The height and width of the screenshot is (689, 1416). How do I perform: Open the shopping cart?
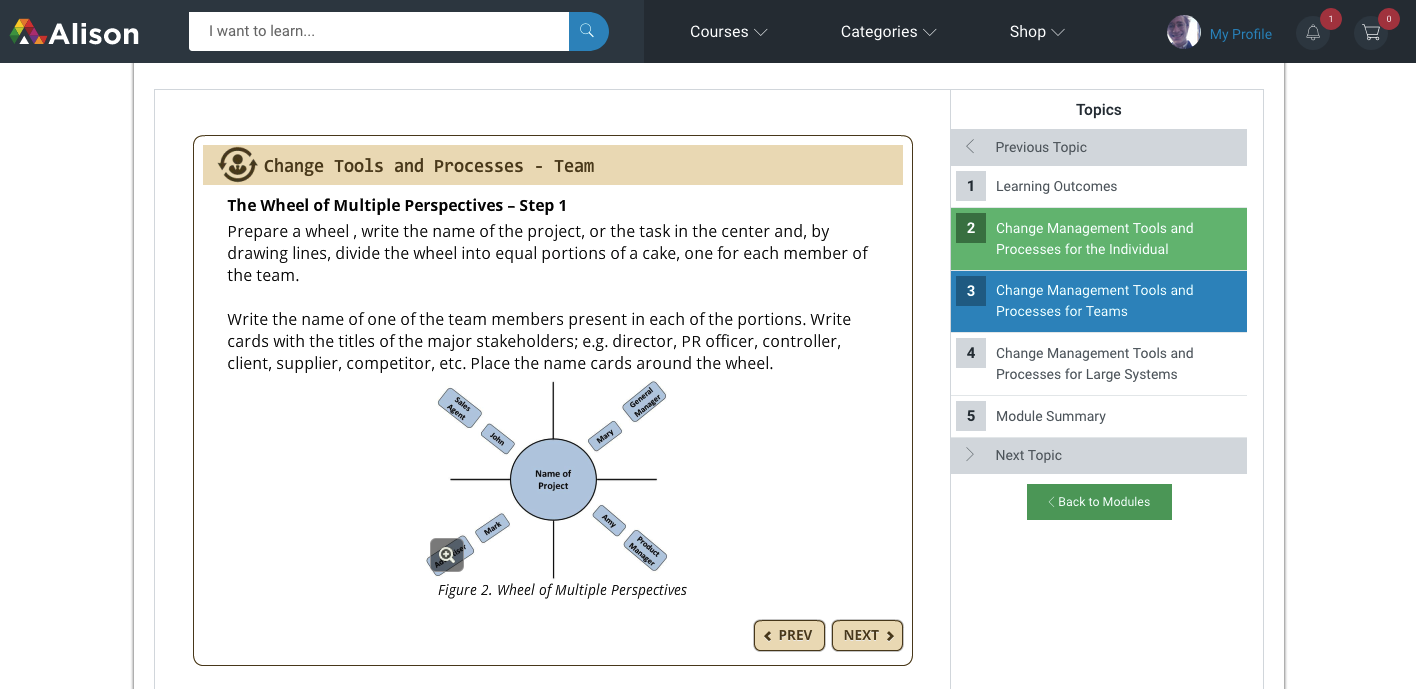[x=1371, y=33]
